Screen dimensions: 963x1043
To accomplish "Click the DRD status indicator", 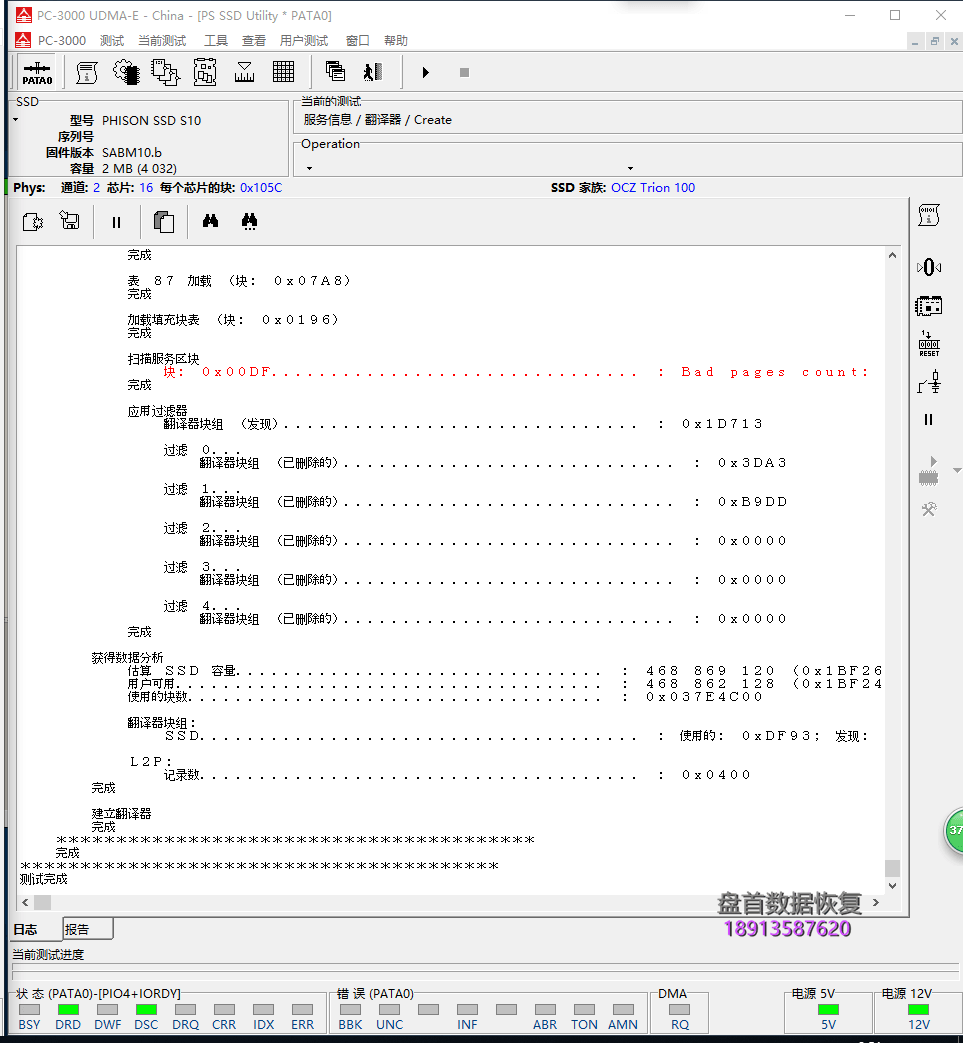I will pyautogui.click(x=69, y=1010).
